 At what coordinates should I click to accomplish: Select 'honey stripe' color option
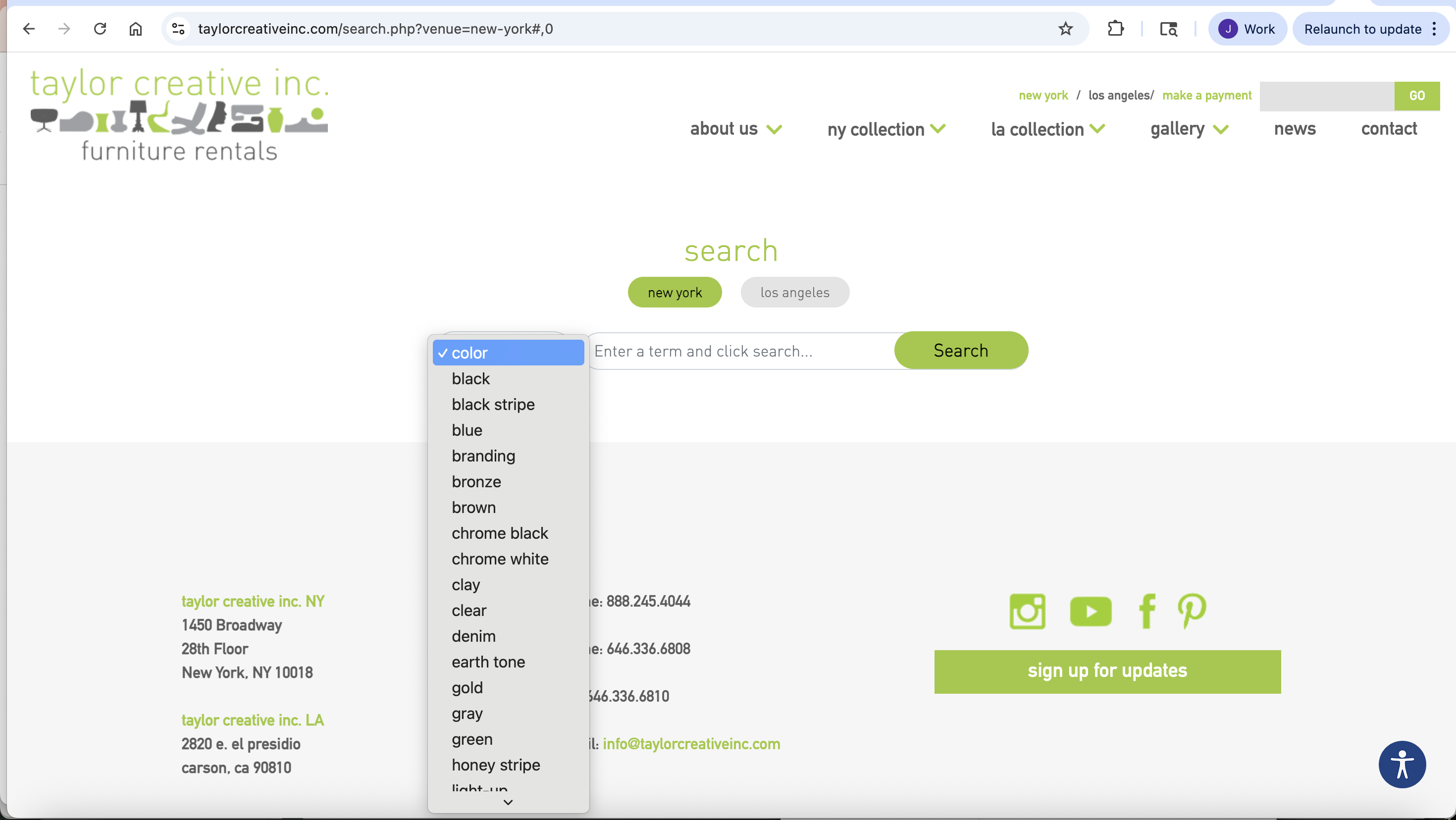(508, 765)
